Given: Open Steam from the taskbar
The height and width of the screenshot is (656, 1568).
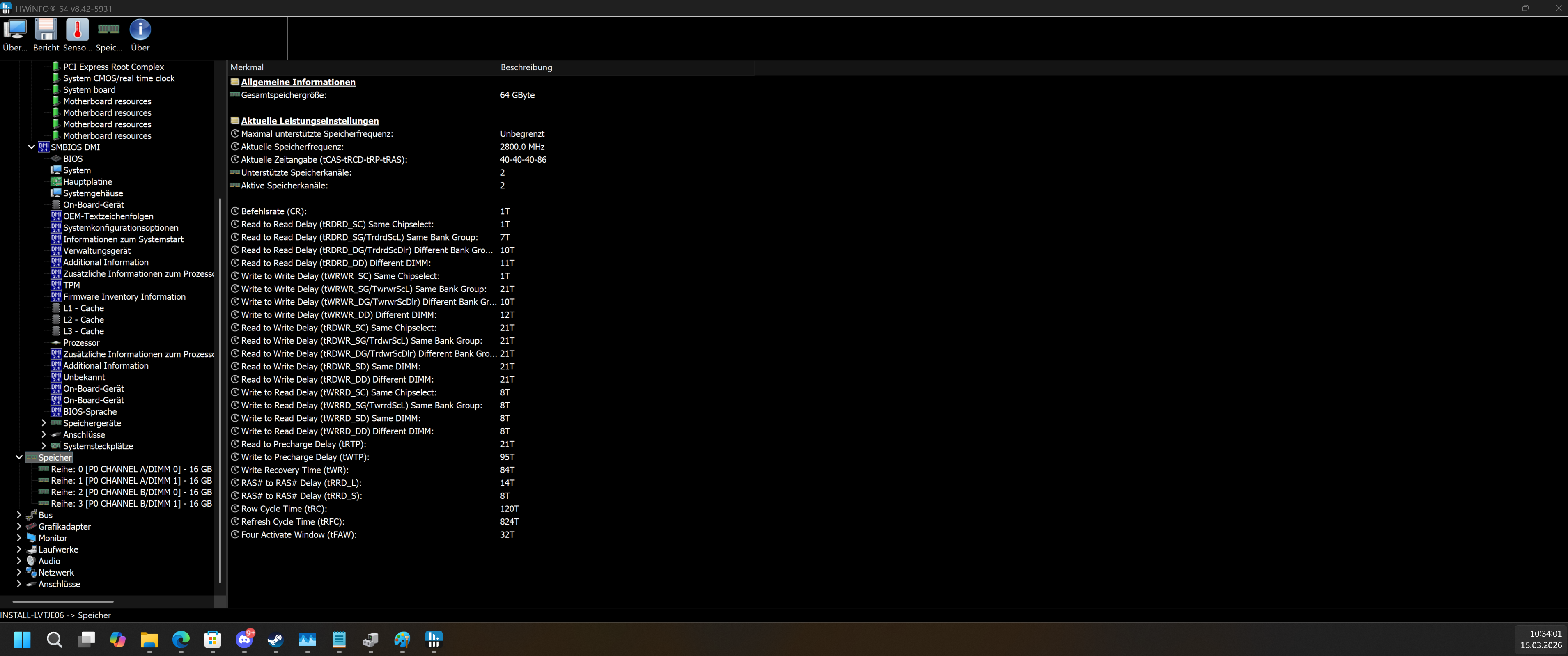Looking at the screenshot, I should tap(276, 640).
